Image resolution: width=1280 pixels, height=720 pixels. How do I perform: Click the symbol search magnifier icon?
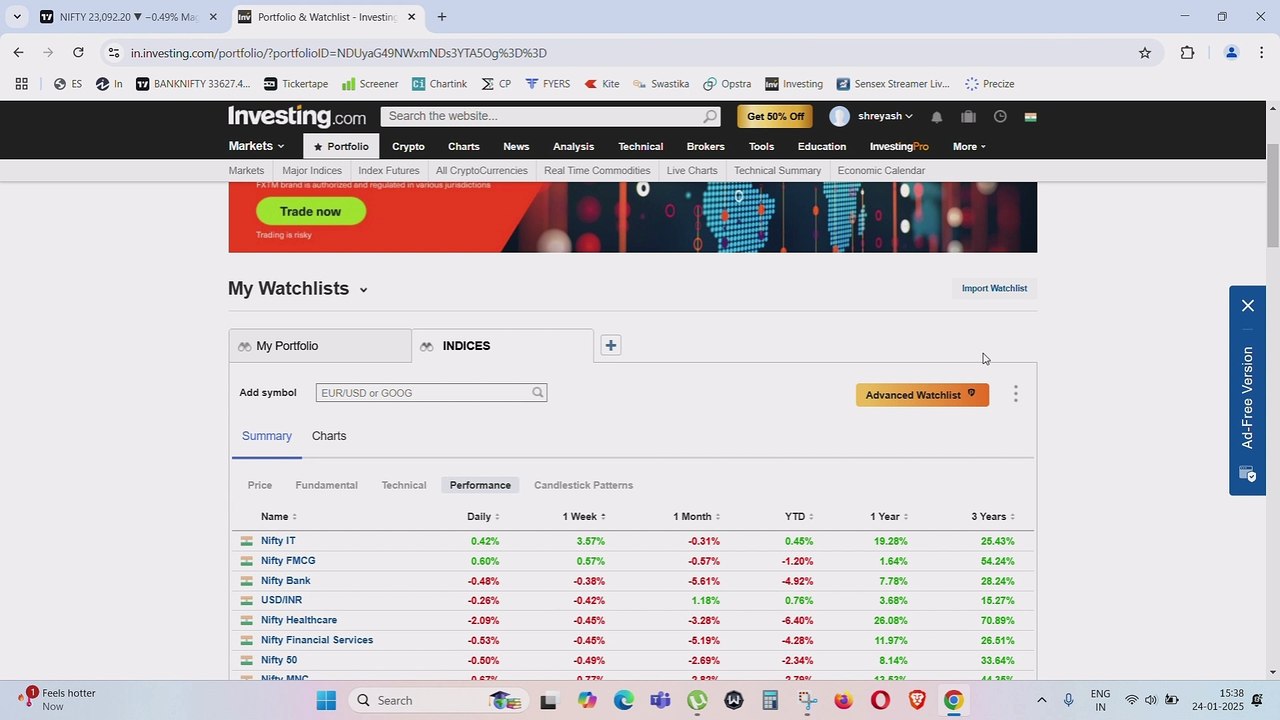[538, 393]
